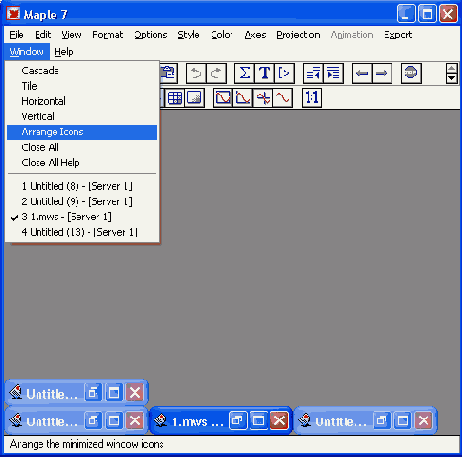Screen dimensions: 462x457
Task: Click the Sigma sum toolbar icon
Action: (244, 73)
